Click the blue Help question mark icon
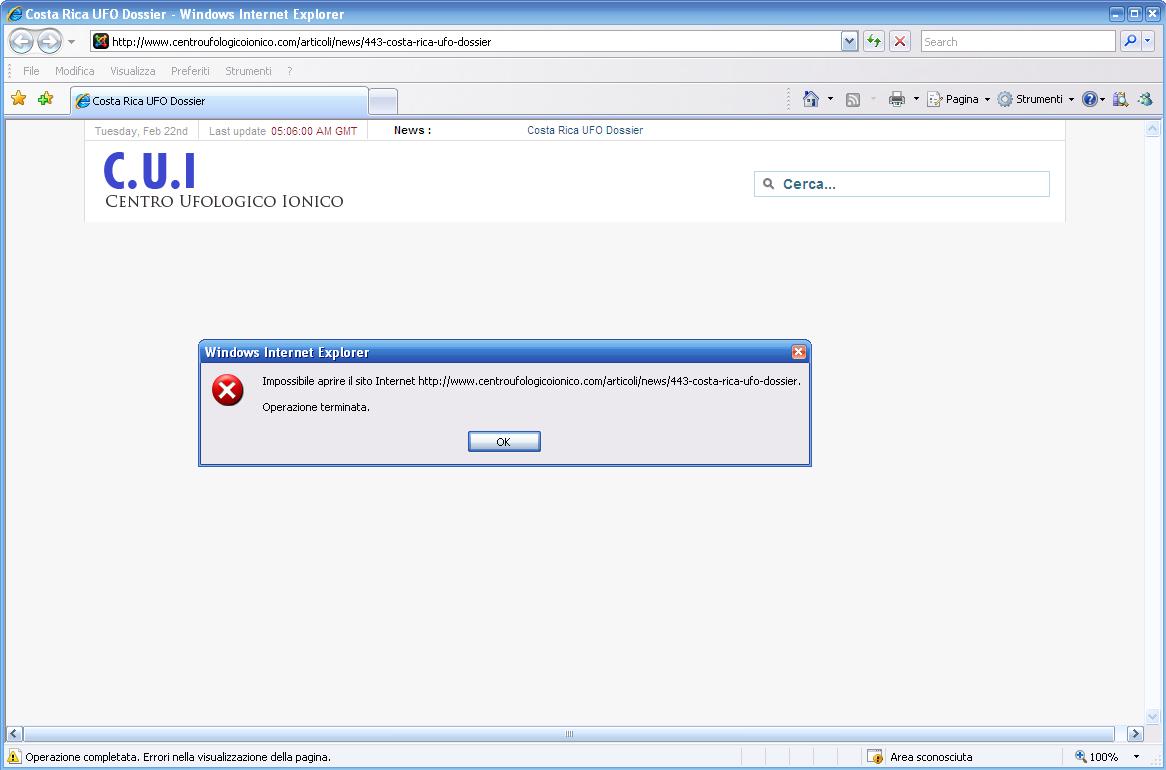This screenshot has width=1166, height=770. click(1089, 99)
